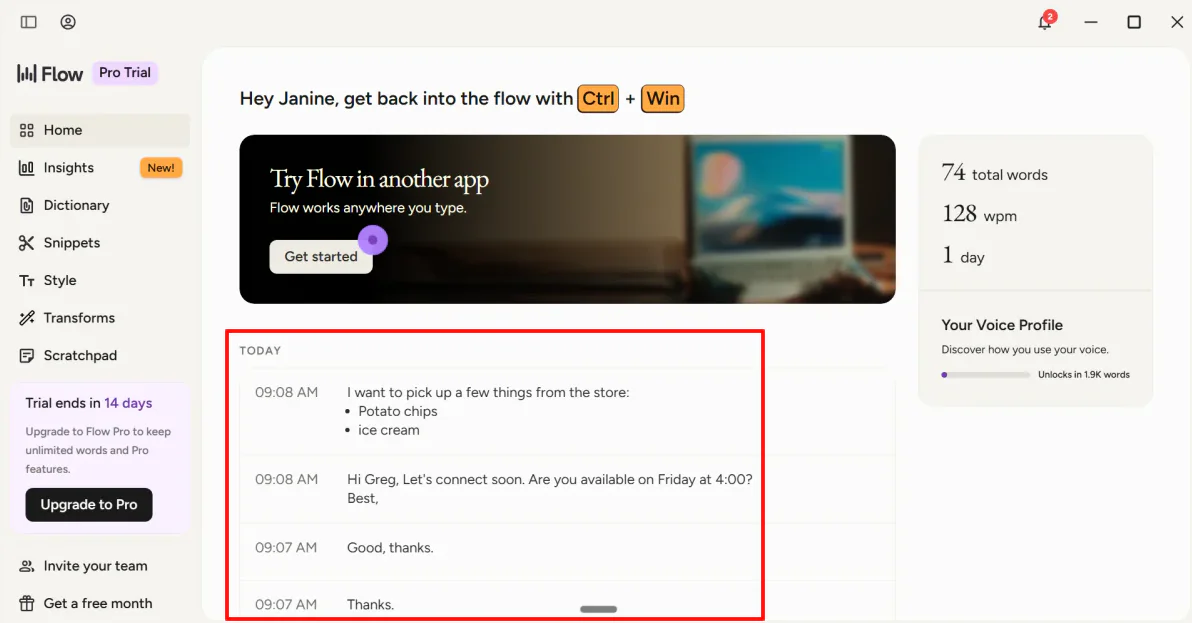Click the Invite your team people icon
The width and height of the screenshot is (1192, 623).
point(27,566)
